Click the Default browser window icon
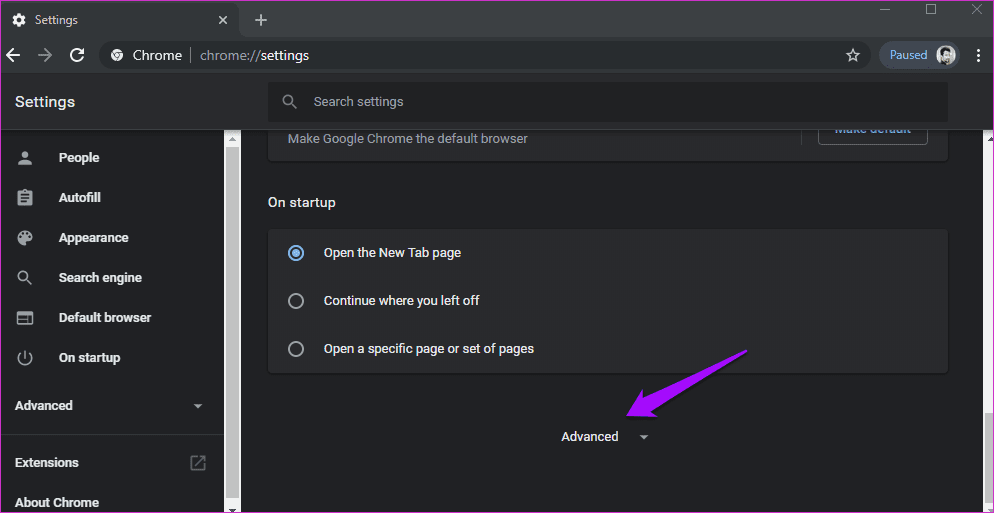994x513 pixels. pyautogui.click(x=25, y=318)
